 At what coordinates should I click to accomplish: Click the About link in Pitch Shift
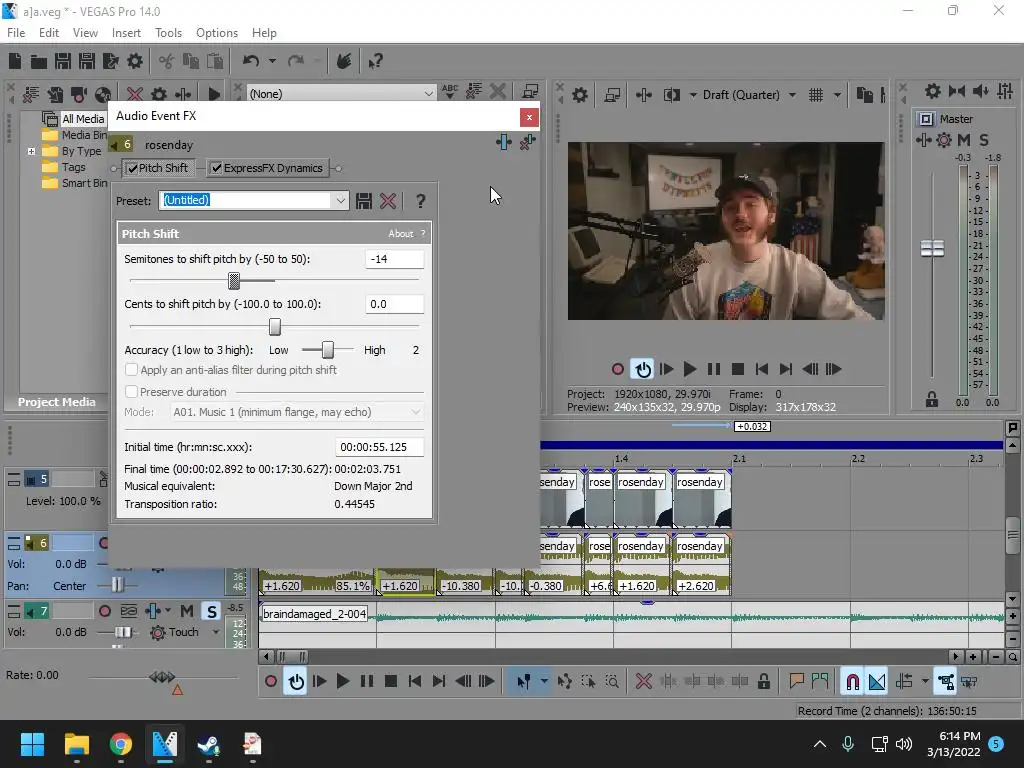[400, 234]
